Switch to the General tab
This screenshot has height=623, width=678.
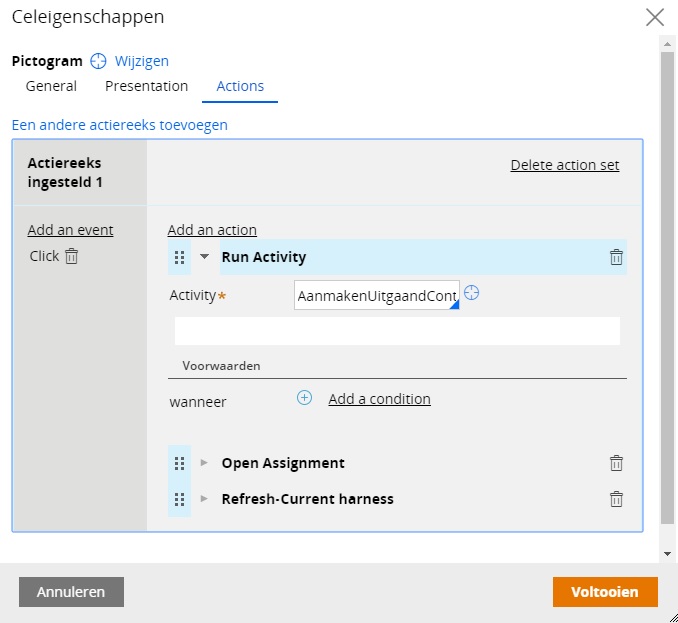[x=51, y=86]
